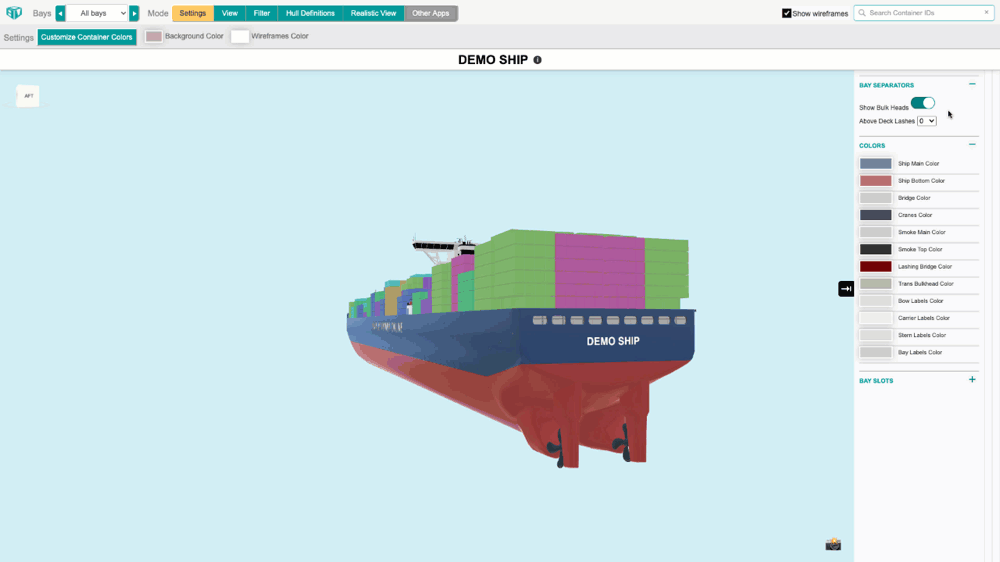Screen dimensions: 1000x562
Task: Toggle Show Bulk Heads switch
Action: pos(922,103)
